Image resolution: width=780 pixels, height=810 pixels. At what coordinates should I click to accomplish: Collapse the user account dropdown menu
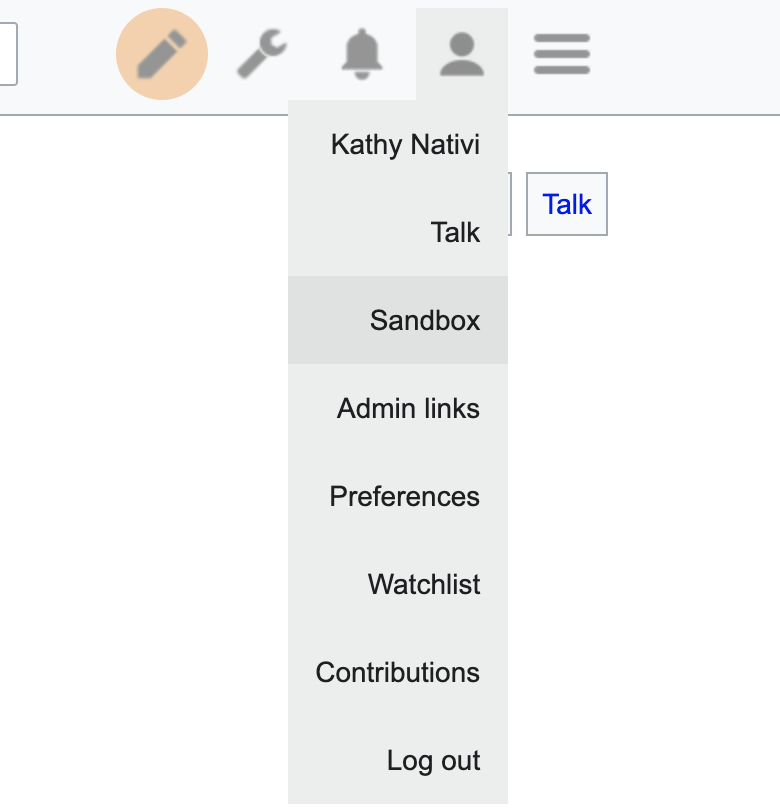point(462,54)
